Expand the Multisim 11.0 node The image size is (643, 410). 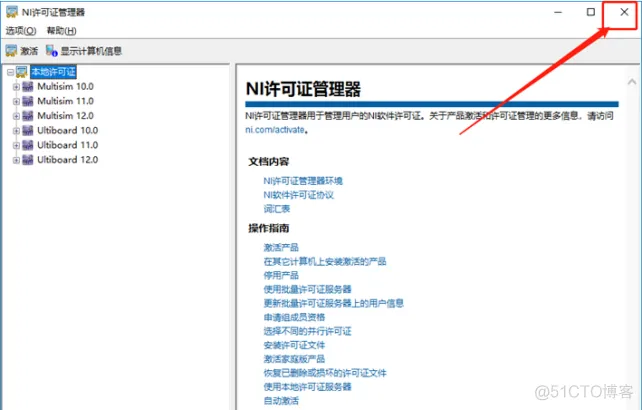click(x=16, y=102)
